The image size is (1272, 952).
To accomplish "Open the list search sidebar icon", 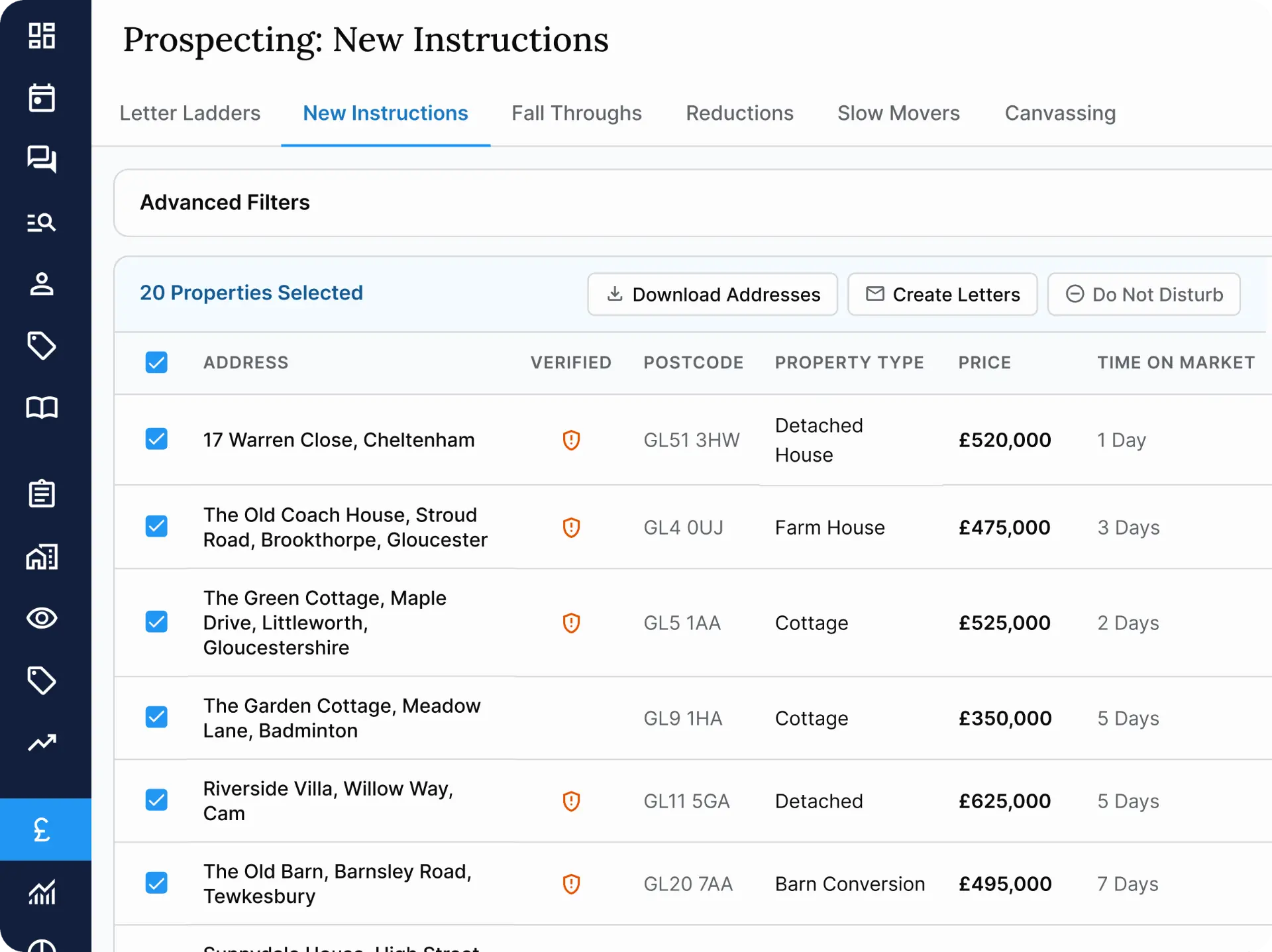I will pyautogui.click(x=42, y=222).
